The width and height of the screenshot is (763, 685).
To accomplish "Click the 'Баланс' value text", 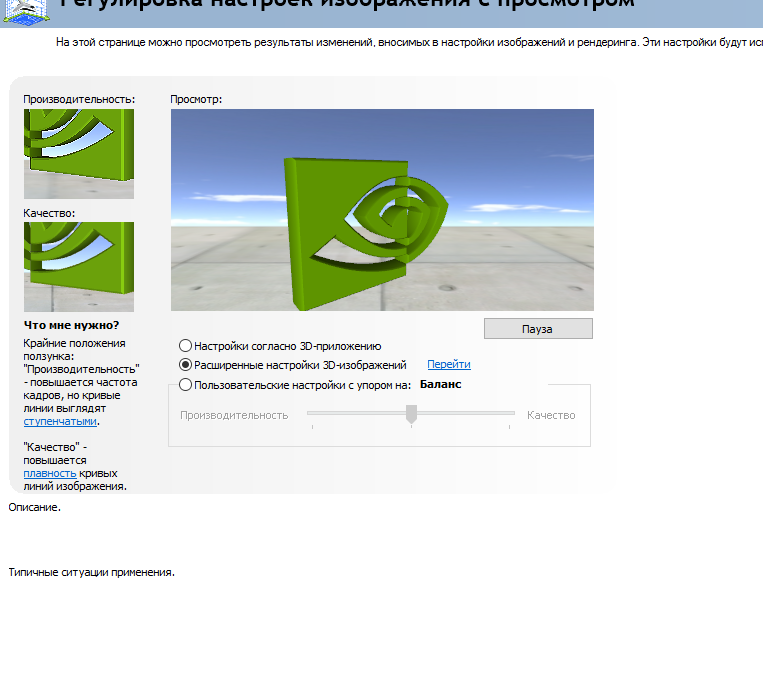I will click(x=440, y=384).
